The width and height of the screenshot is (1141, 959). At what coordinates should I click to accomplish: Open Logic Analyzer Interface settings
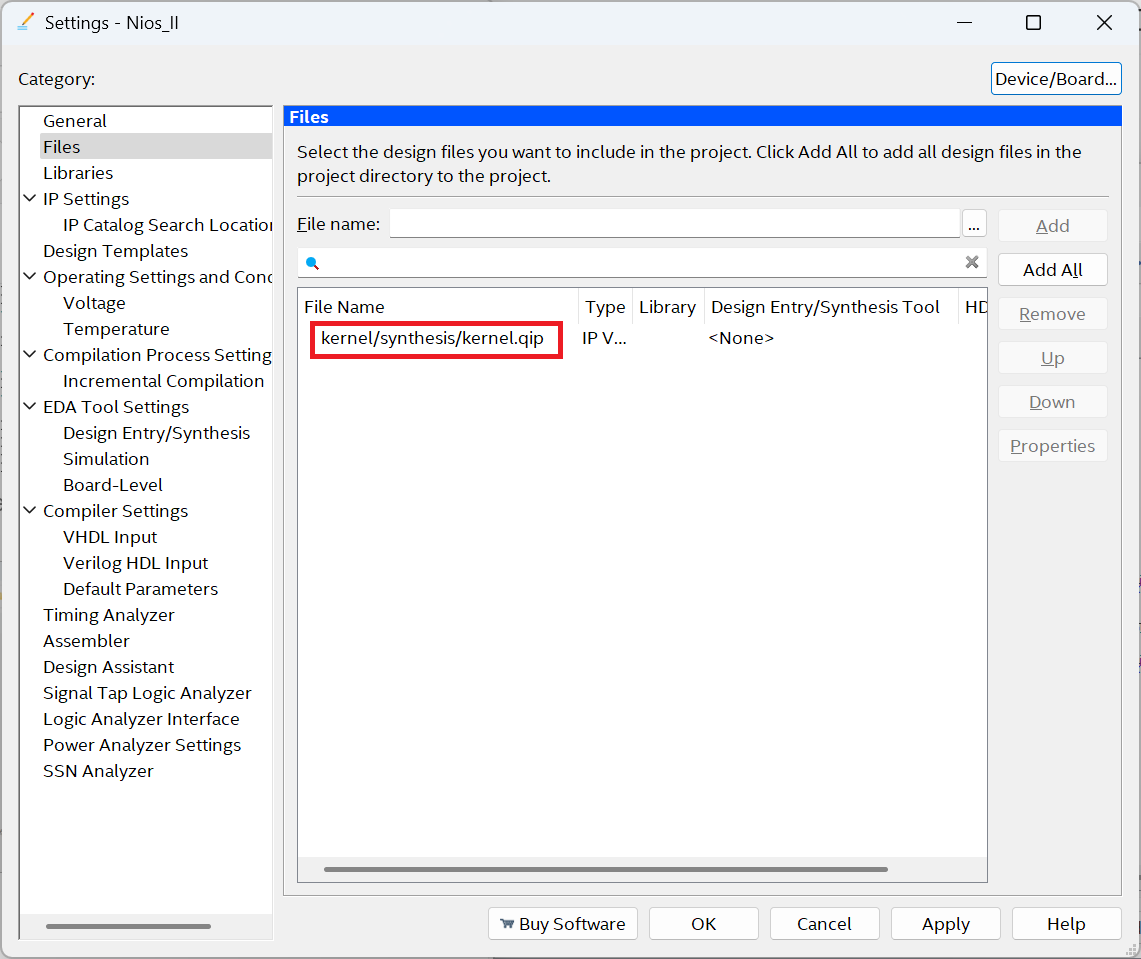pyautogui.click(x=141, y=719)
